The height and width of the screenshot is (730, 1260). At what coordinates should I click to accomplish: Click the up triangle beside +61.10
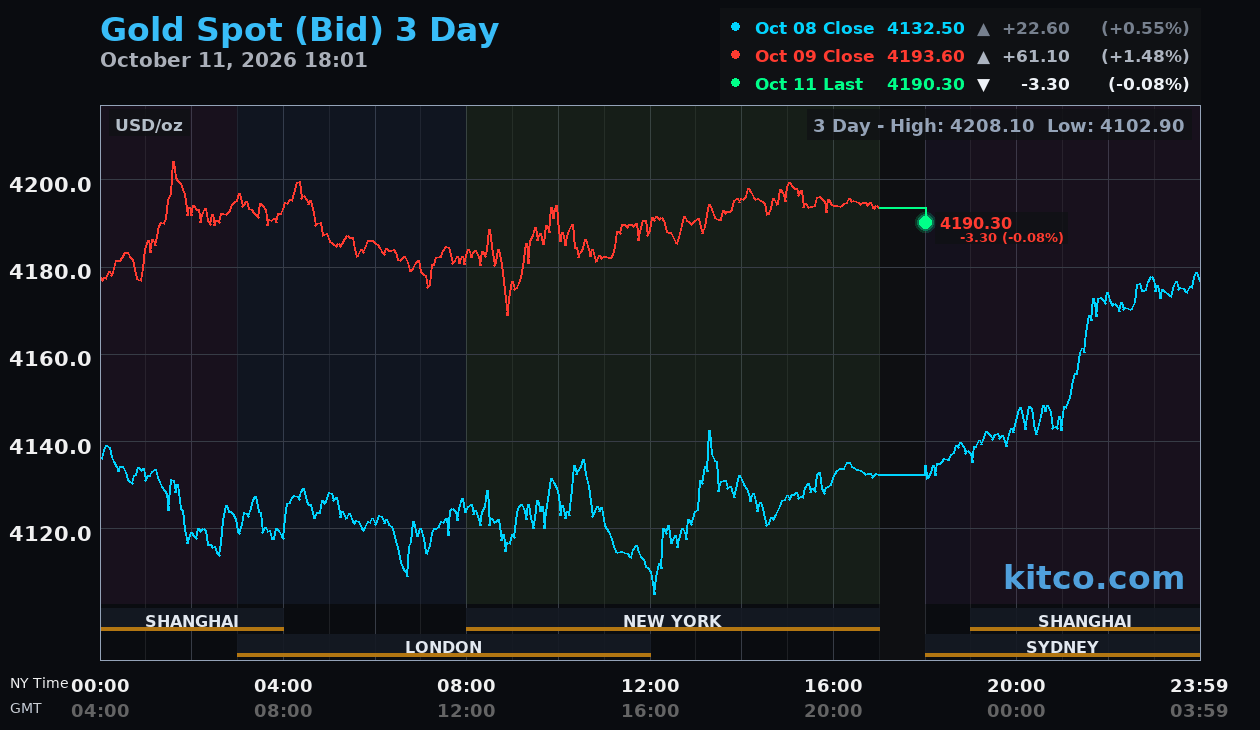(984, 57)
